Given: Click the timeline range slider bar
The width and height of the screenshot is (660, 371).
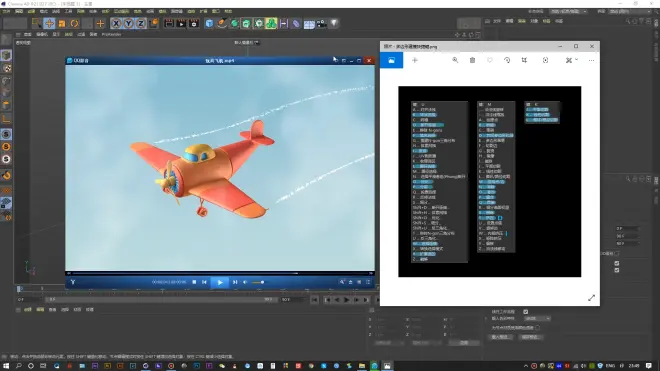Looking at the screenshot, I should pos(160,299).
